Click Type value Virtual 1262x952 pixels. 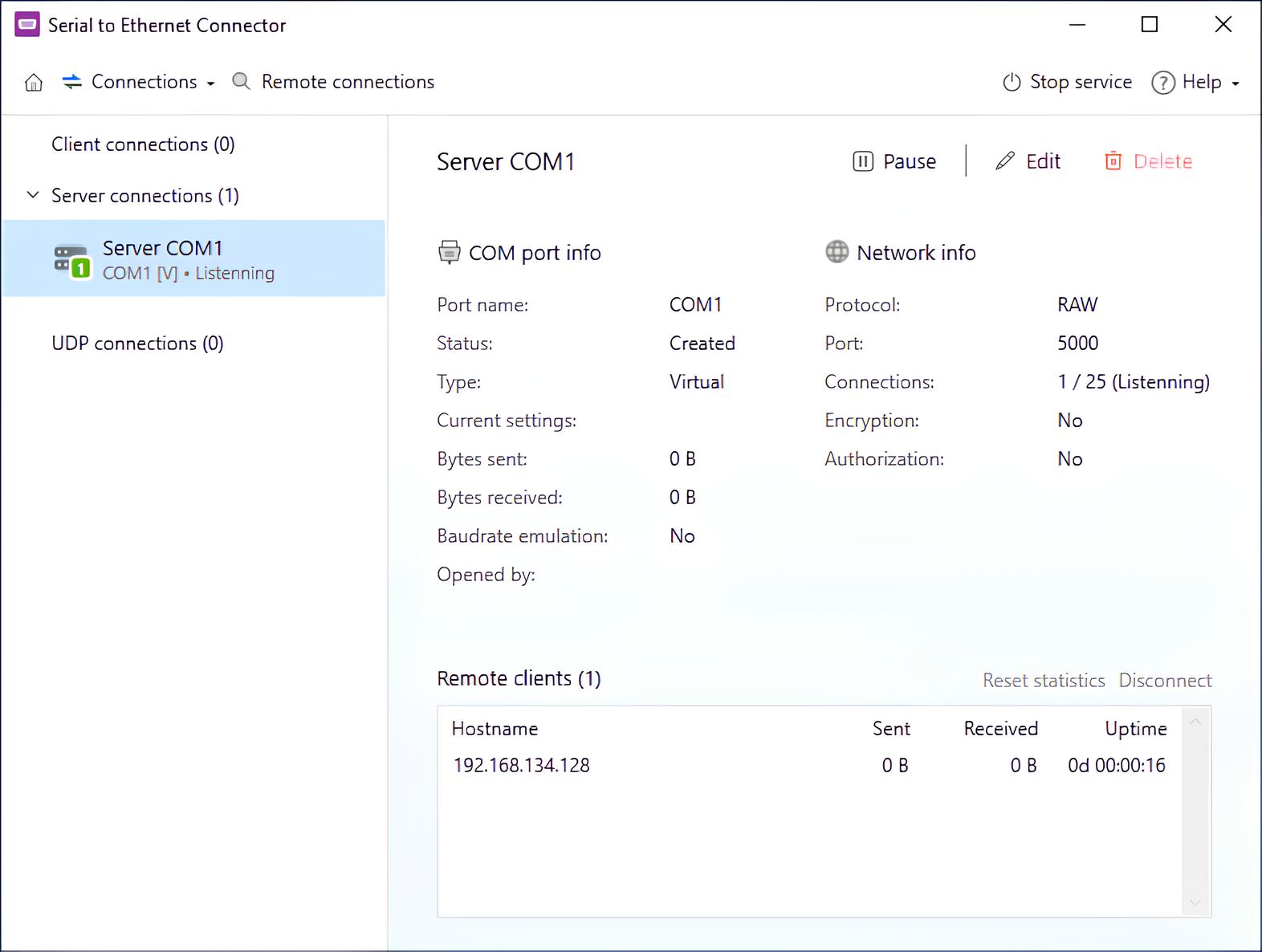click(697, 382)
